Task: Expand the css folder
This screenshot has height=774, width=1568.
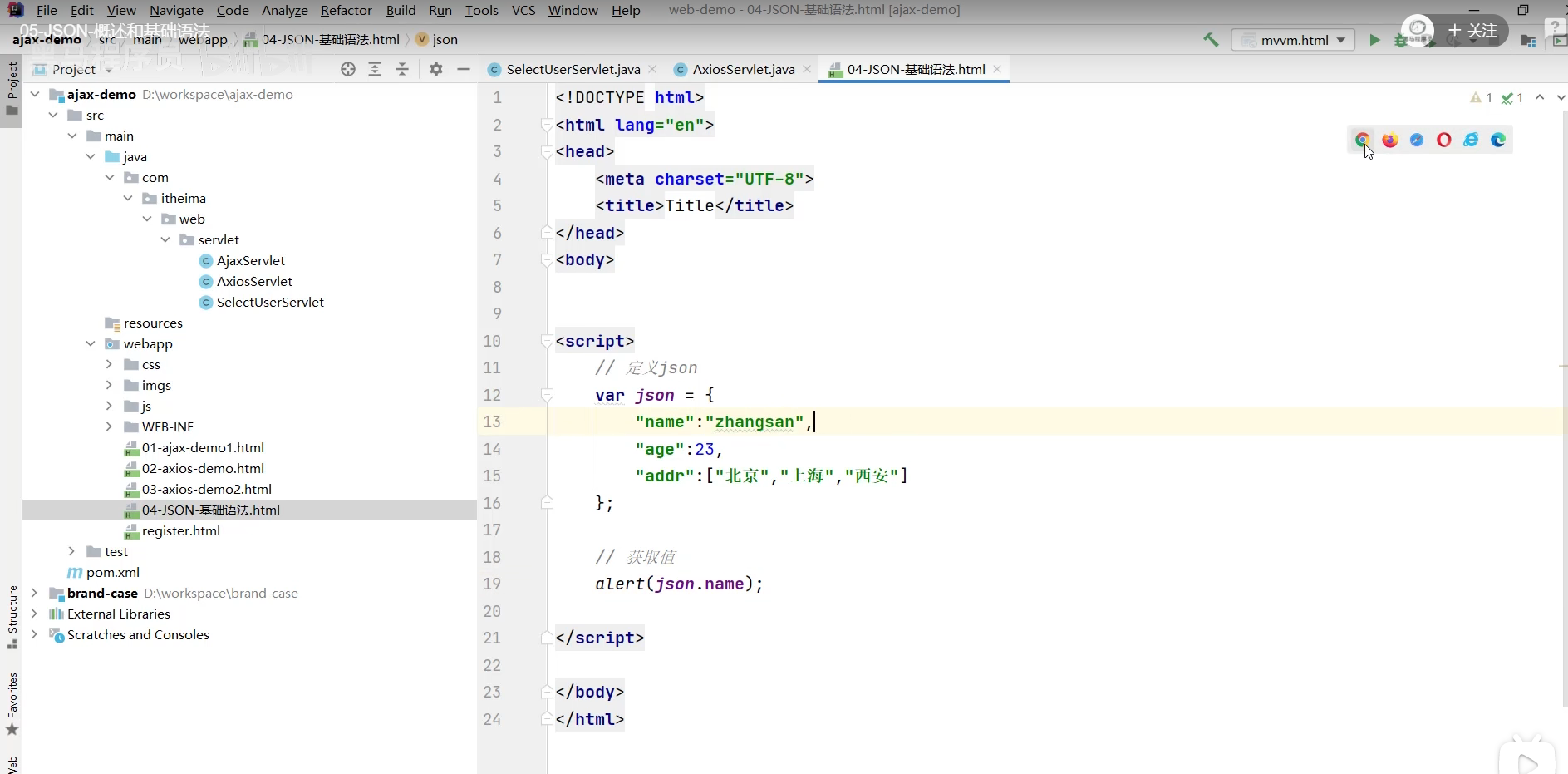Action: click(x=109, y=364)
